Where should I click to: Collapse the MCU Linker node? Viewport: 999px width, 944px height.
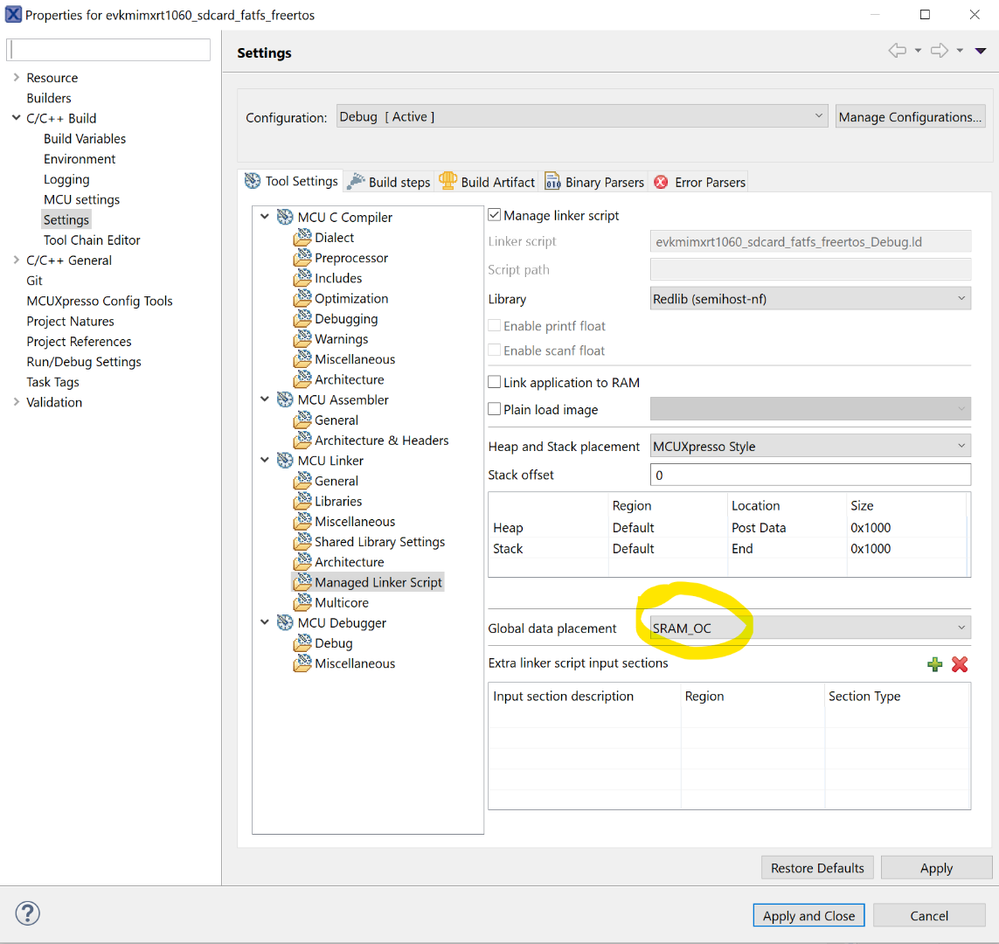265,460
